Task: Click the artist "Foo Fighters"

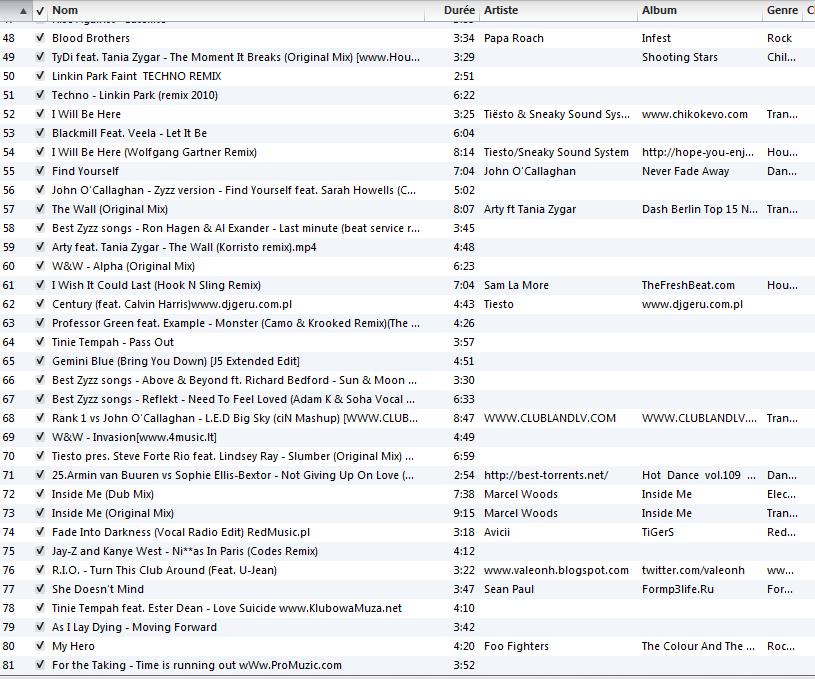Action: [x=516, y=646]
